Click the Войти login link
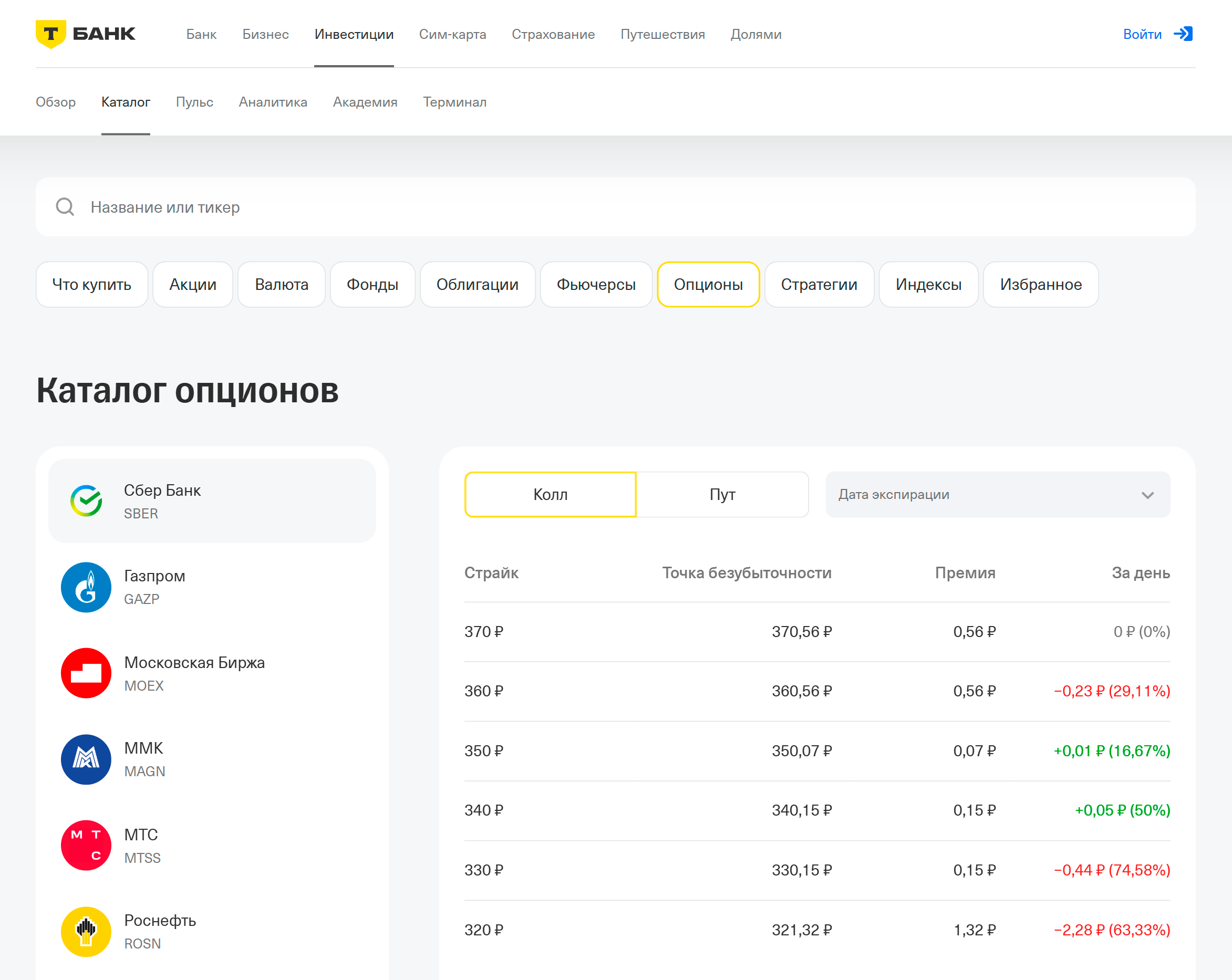 (1142, 34)
